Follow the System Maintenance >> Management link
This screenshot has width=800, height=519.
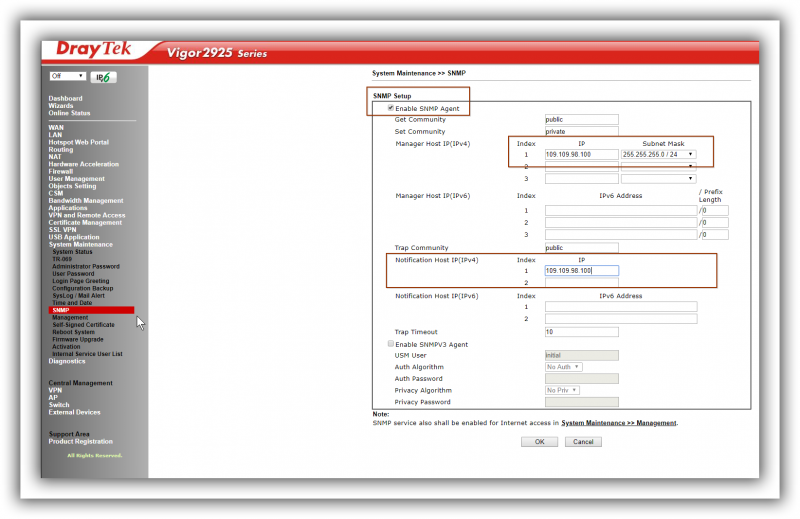pos(619,423)
